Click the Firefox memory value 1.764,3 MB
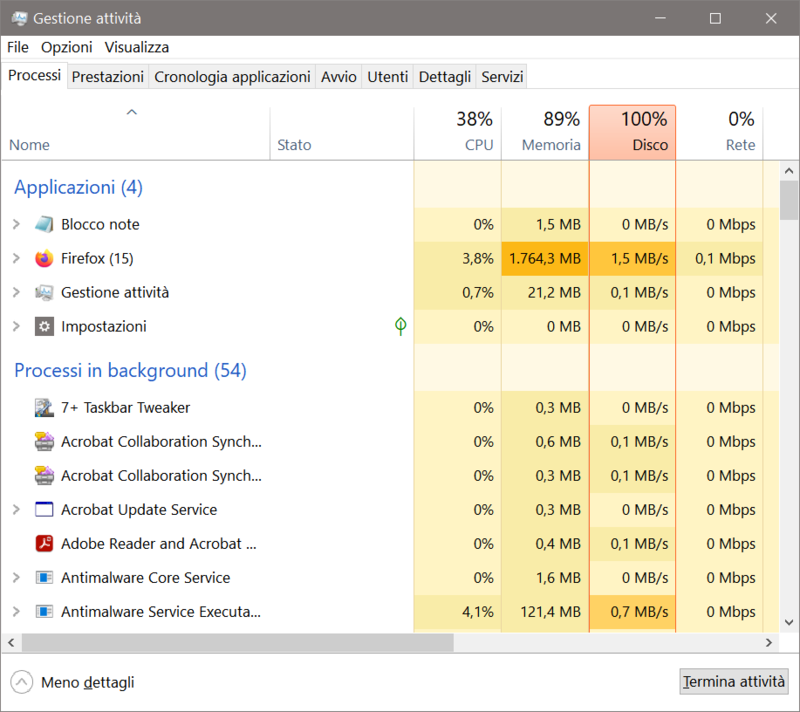This screenshot has width=800, height=712. tap(545, 259)
